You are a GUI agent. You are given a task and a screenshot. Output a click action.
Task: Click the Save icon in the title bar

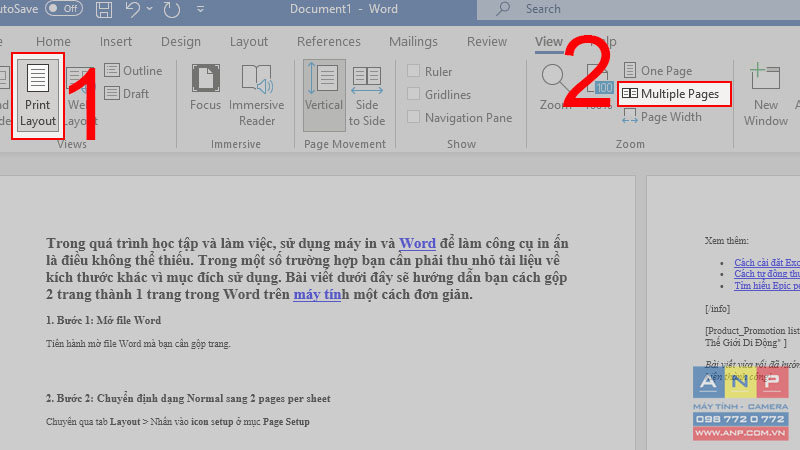(104, 9)
